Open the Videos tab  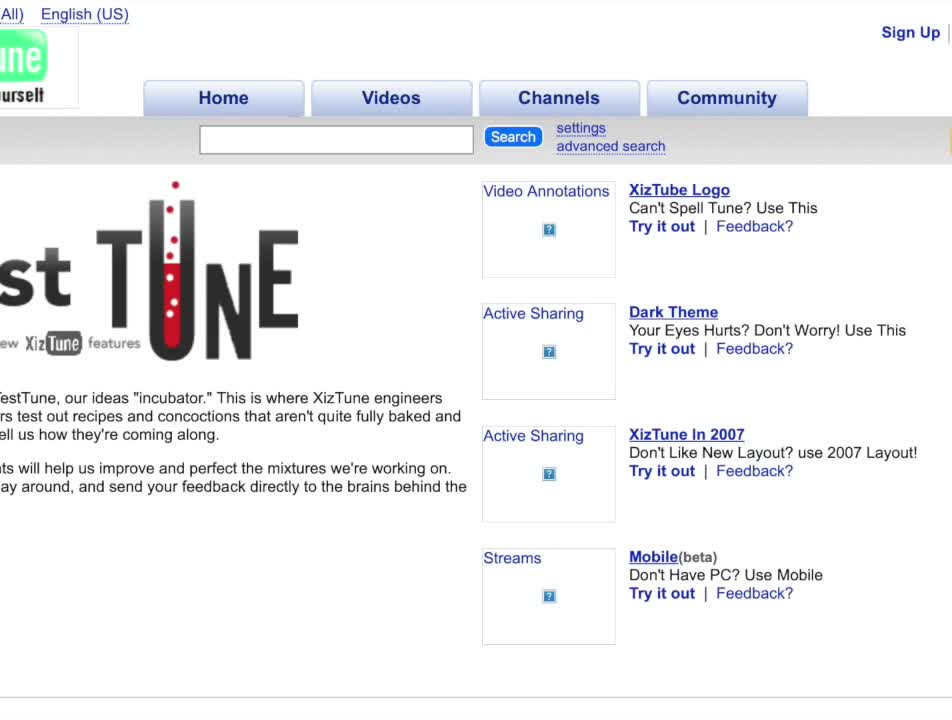tap(391, 98)
